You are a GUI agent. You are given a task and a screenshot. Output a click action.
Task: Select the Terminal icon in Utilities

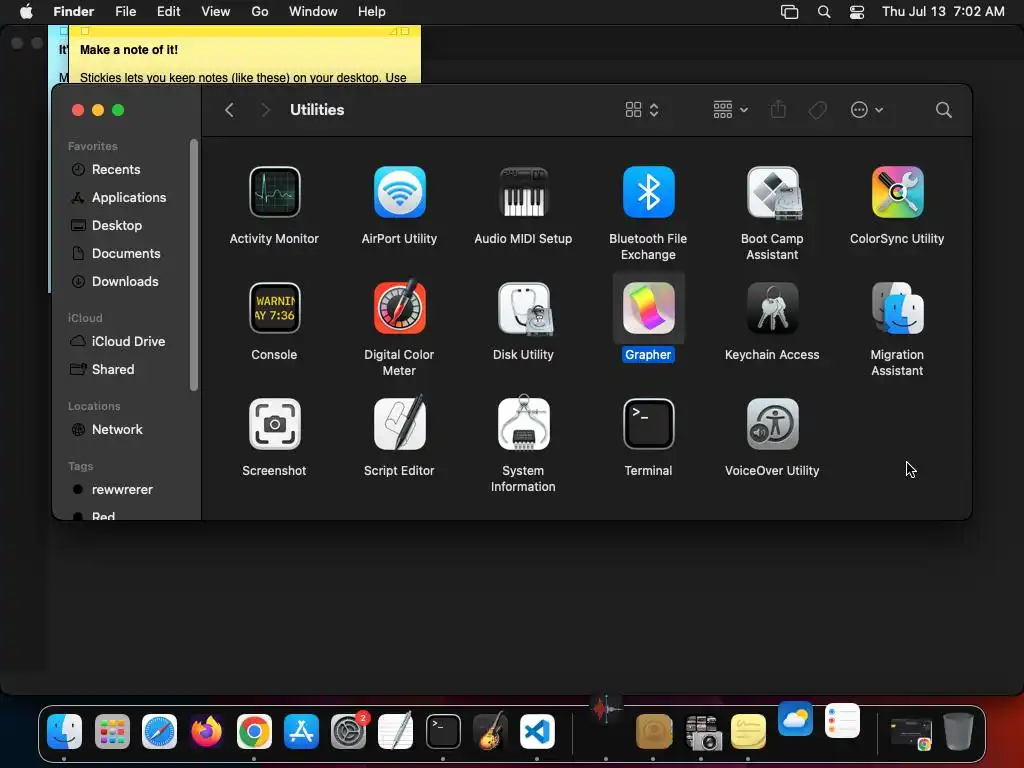[x=648, y=424]
